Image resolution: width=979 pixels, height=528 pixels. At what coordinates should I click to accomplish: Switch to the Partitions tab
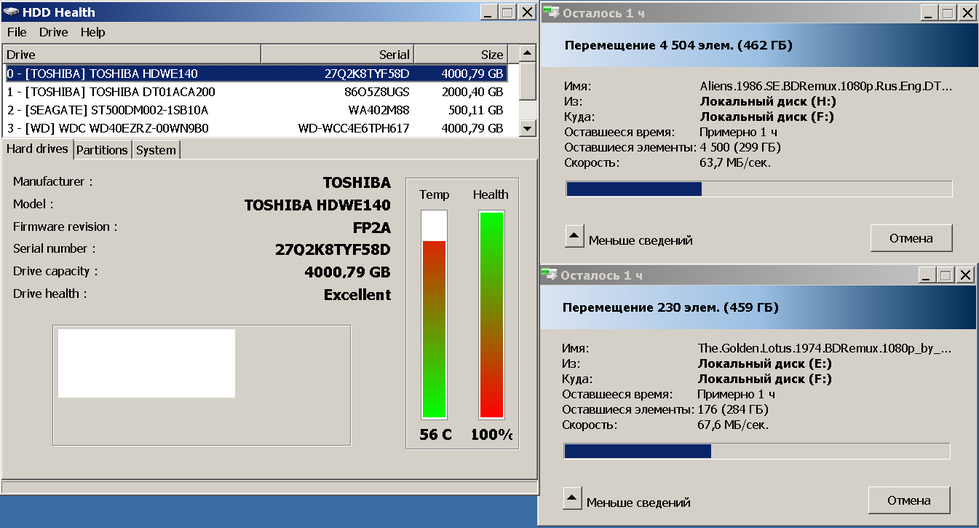coord(102,150)
